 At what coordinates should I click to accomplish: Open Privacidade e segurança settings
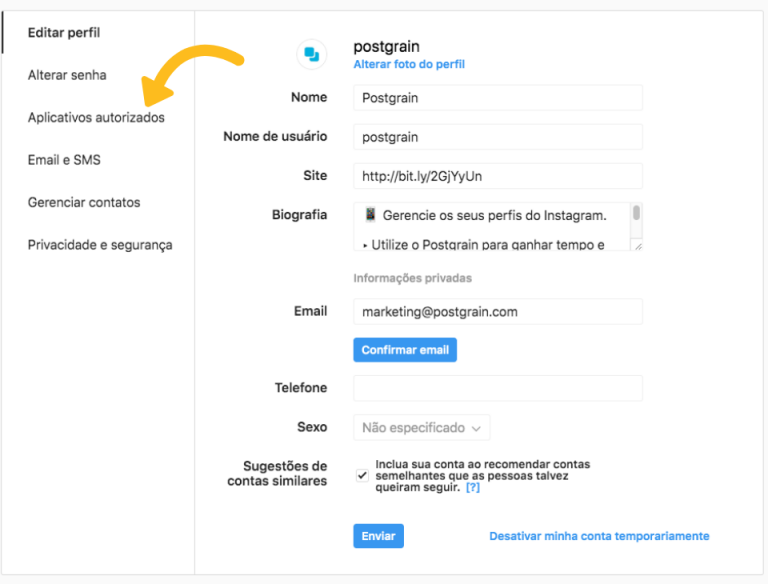tap(100, 245)
